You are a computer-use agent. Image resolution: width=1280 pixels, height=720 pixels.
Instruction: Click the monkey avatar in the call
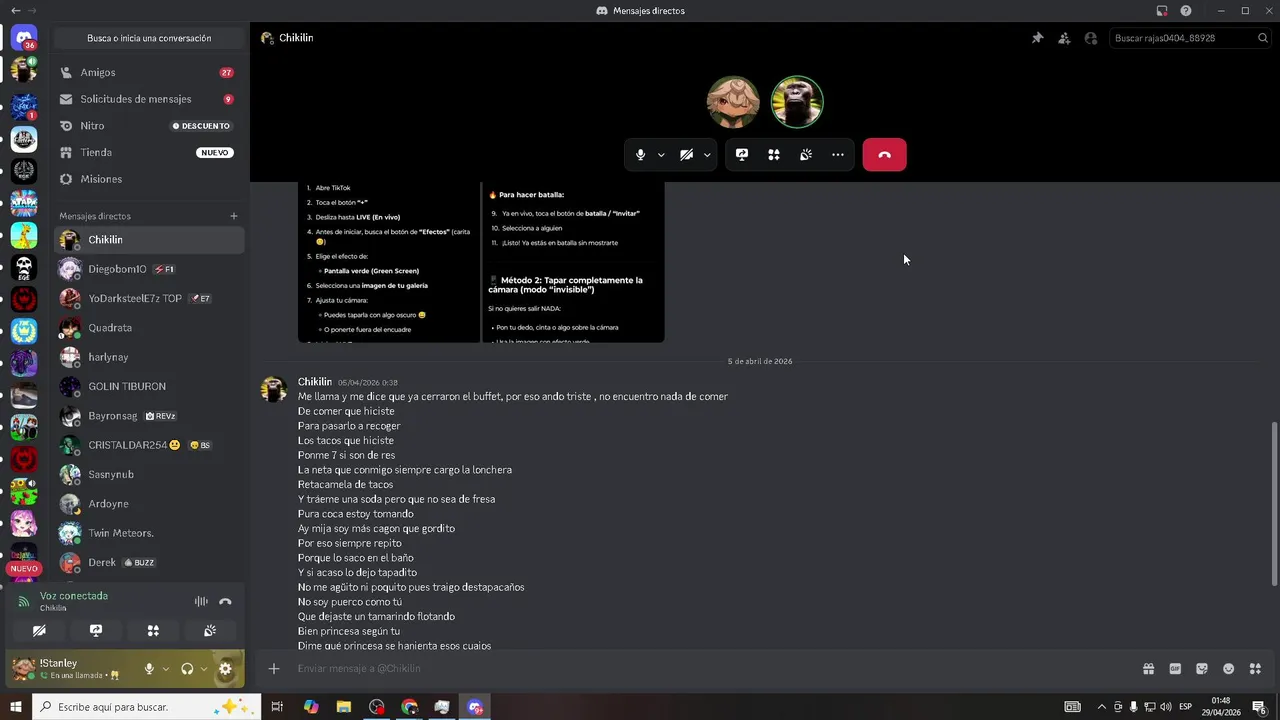tap(797, 102)
